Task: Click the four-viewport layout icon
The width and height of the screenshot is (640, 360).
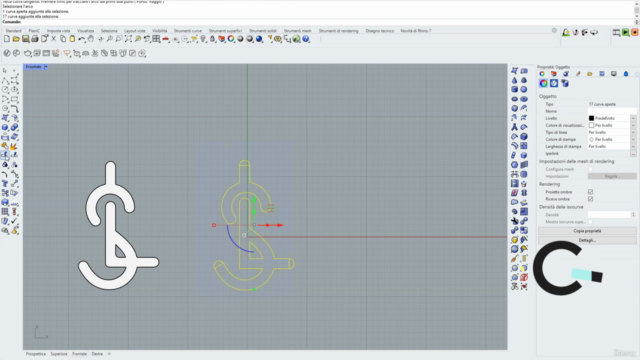Action: pyautogui.click(x=156, y=39)
